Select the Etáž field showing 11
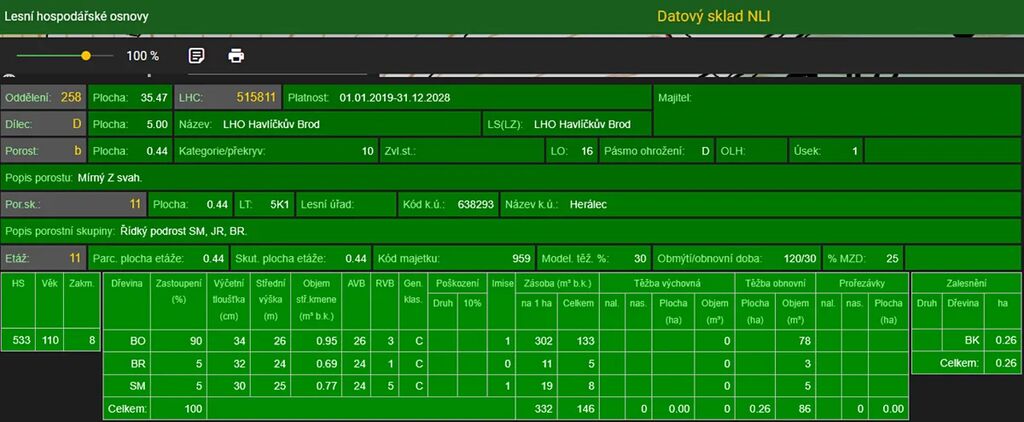This screenshot has height=422, width=1024. [44, 257]
